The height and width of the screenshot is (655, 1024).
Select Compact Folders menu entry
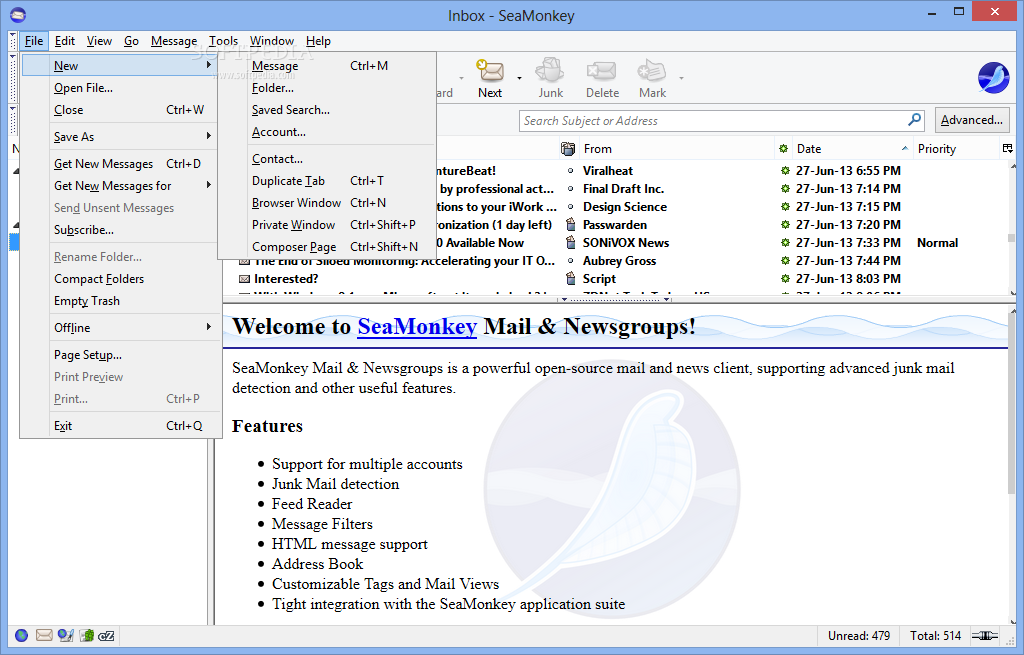coord(120,279)
